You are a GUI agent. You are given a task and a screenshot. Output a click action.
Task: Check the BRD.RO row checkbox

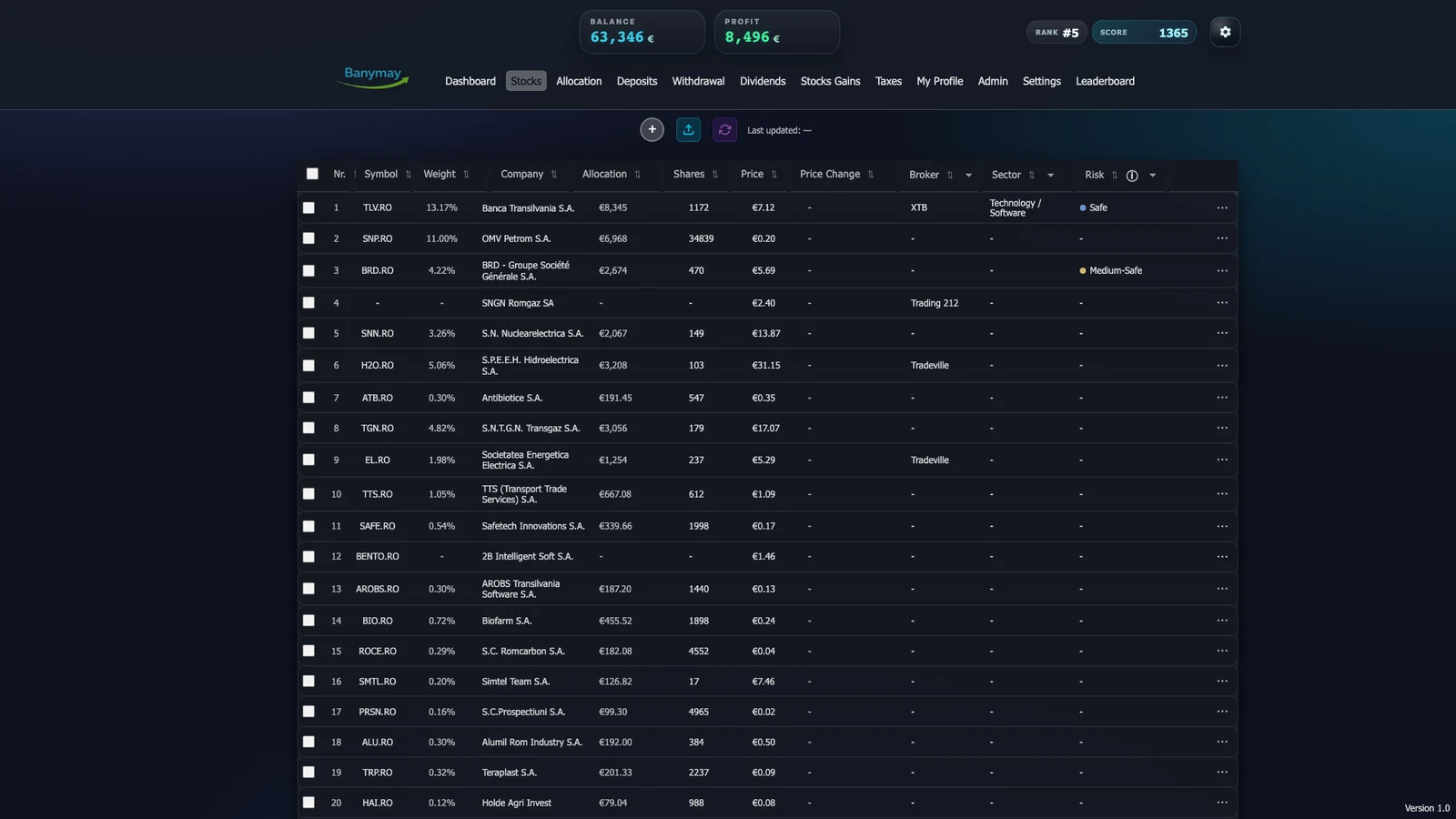coord(308,270)
